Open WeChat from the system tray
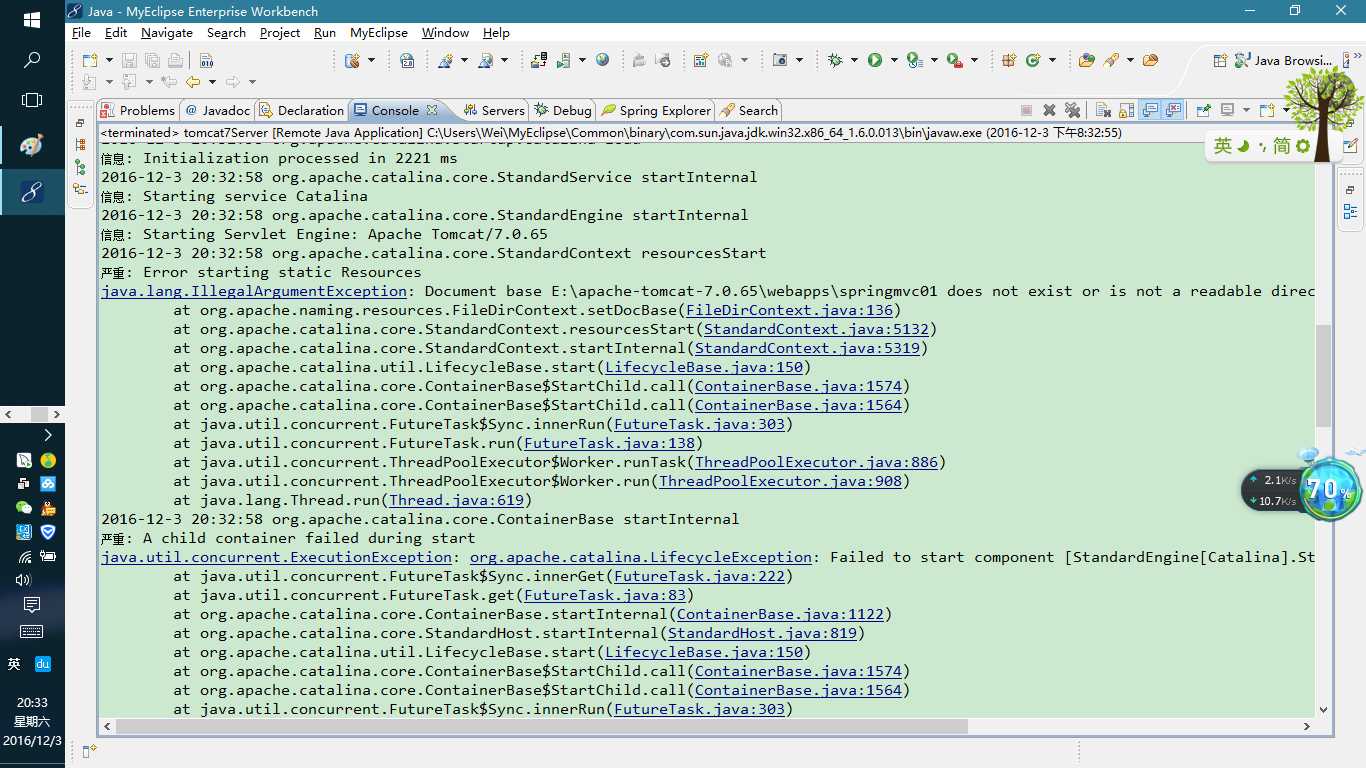1366x768 pixels. [24, 508]
